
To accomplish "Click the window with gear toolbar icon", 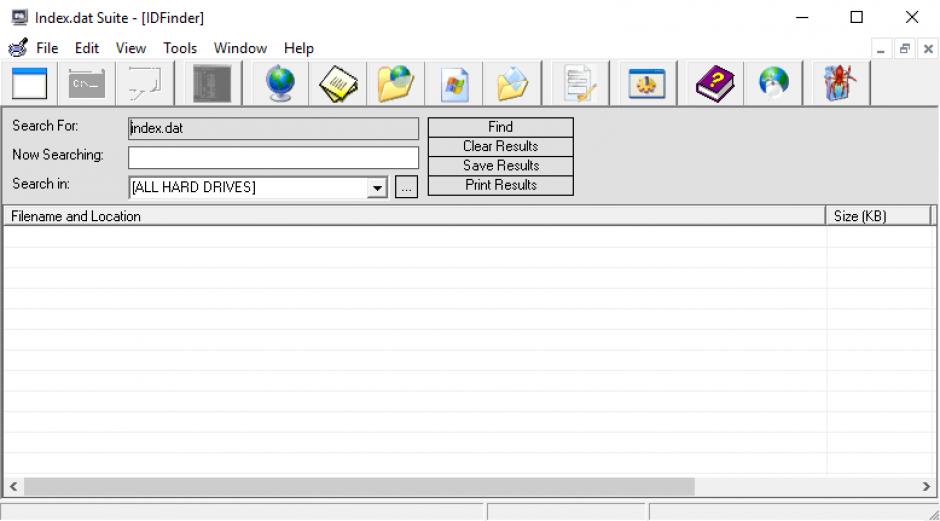I will click(x=646, y=83).
